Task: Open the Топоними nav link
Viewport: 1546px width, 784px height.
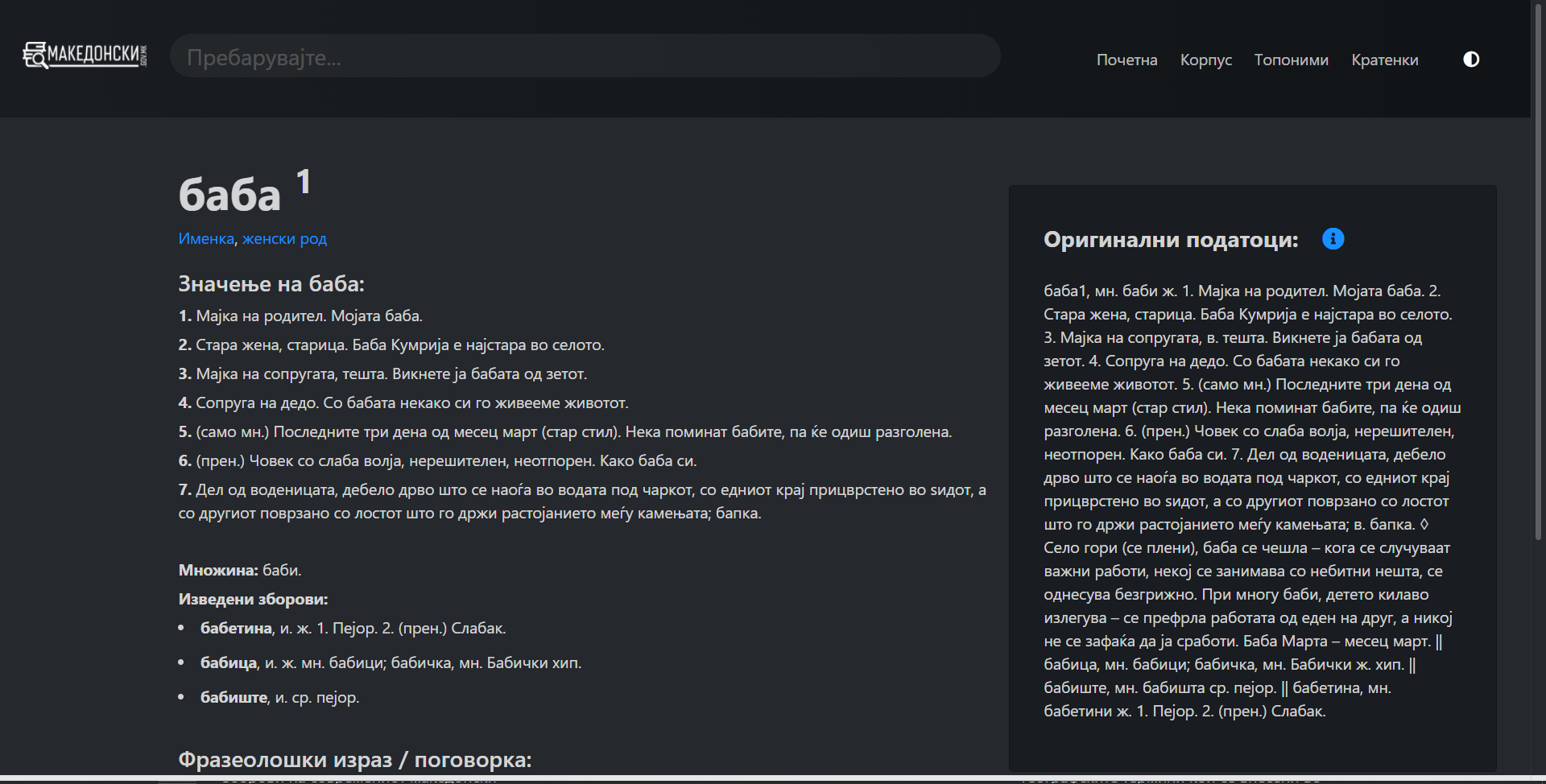Action: coord(1291,60)
